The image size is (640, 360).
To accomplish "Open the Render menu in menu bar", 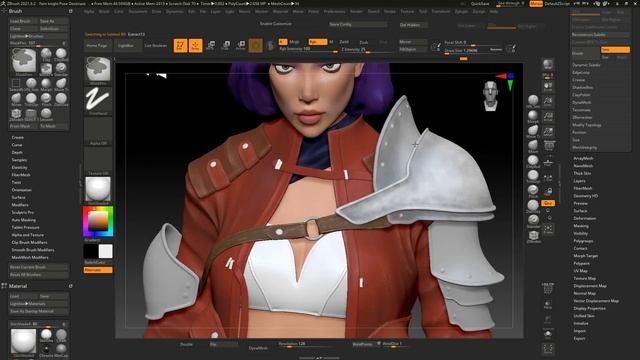I will (x=356, y=12).
